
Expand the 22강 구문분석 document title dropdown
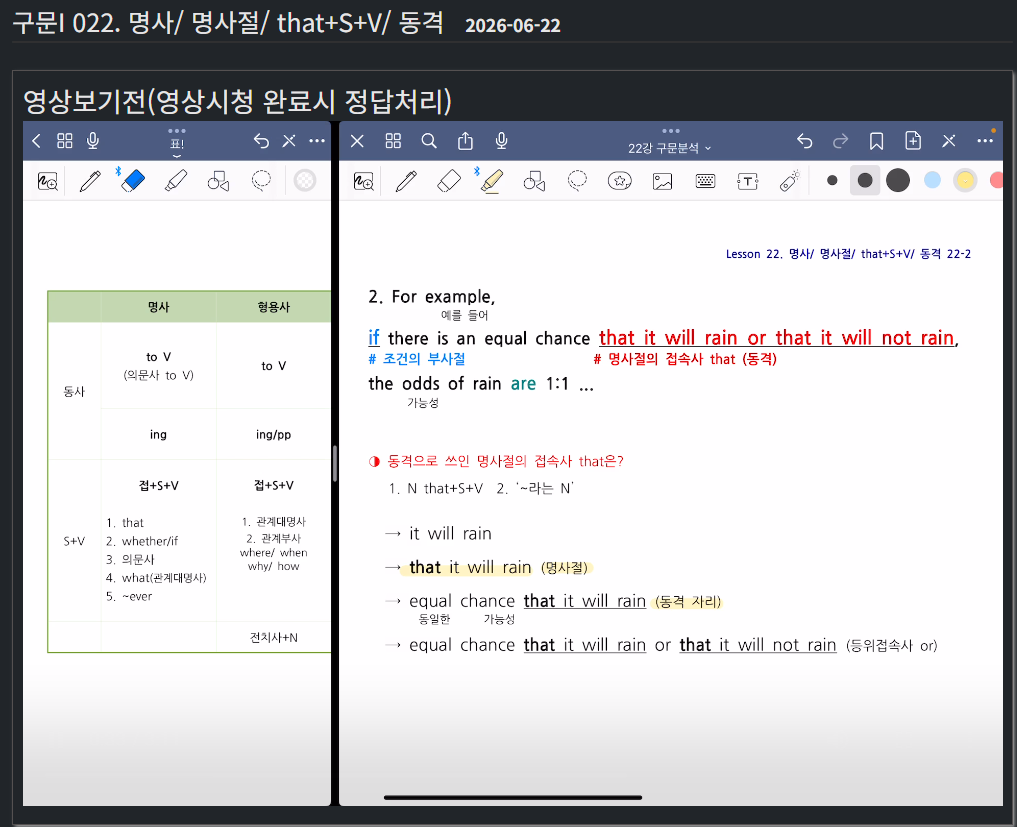tap(670, 148)
